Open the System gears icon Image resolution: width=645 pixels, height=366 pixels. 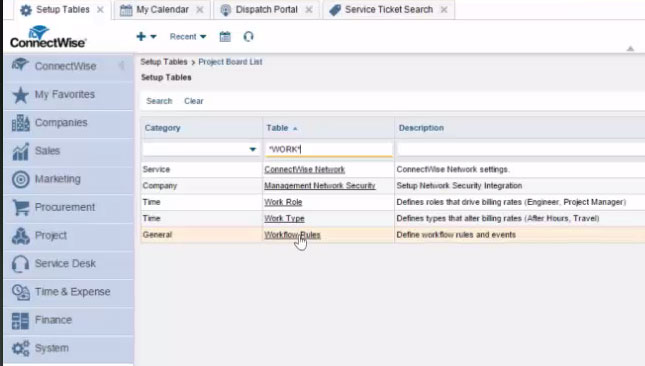click(21, 348)
